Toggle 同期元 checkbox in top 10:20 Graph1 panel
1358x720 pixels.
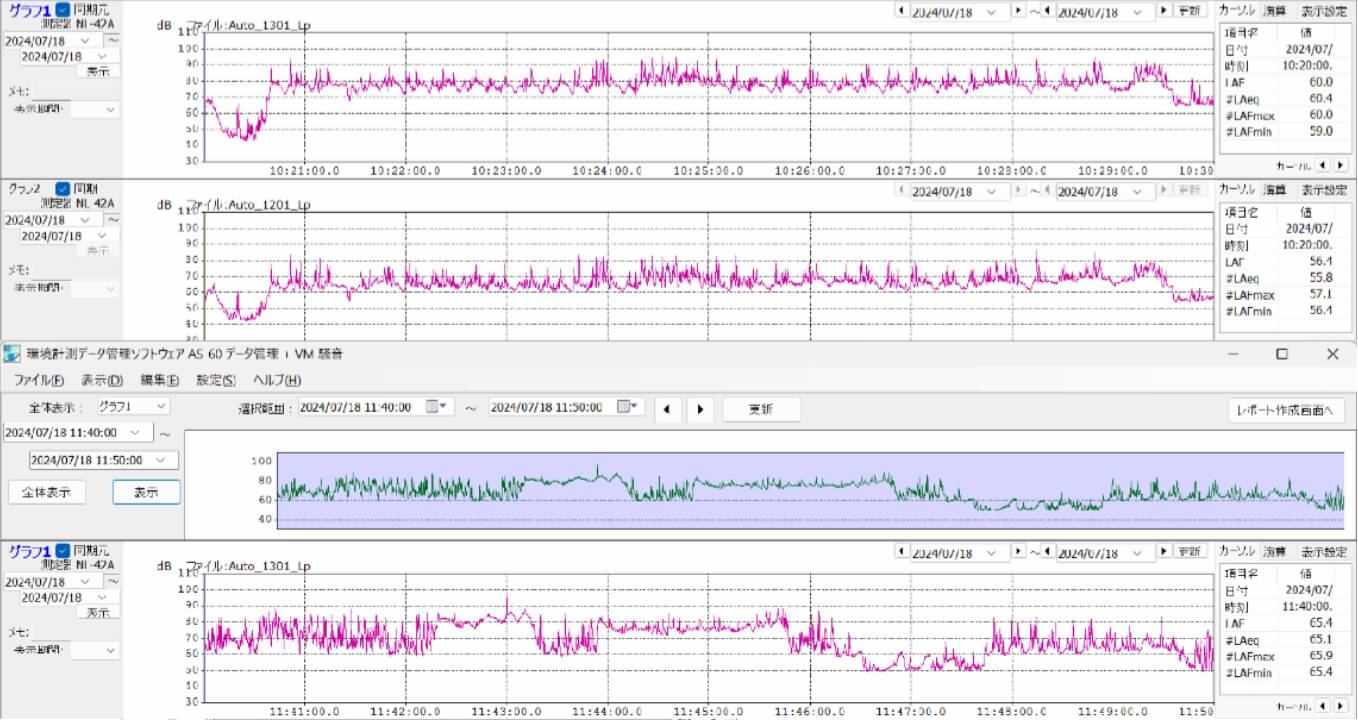[63, 9]
